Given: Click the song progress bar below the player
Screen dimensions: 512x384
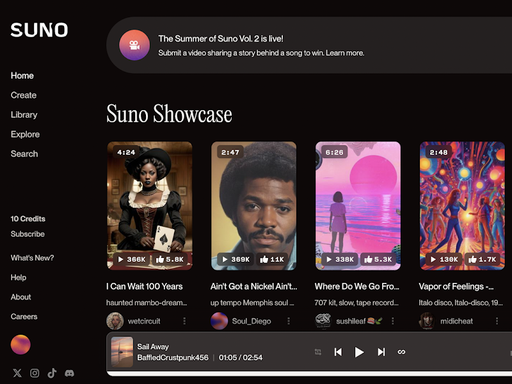Looking at the screenshot, I should pyautogui.click(x=309, y=373).
